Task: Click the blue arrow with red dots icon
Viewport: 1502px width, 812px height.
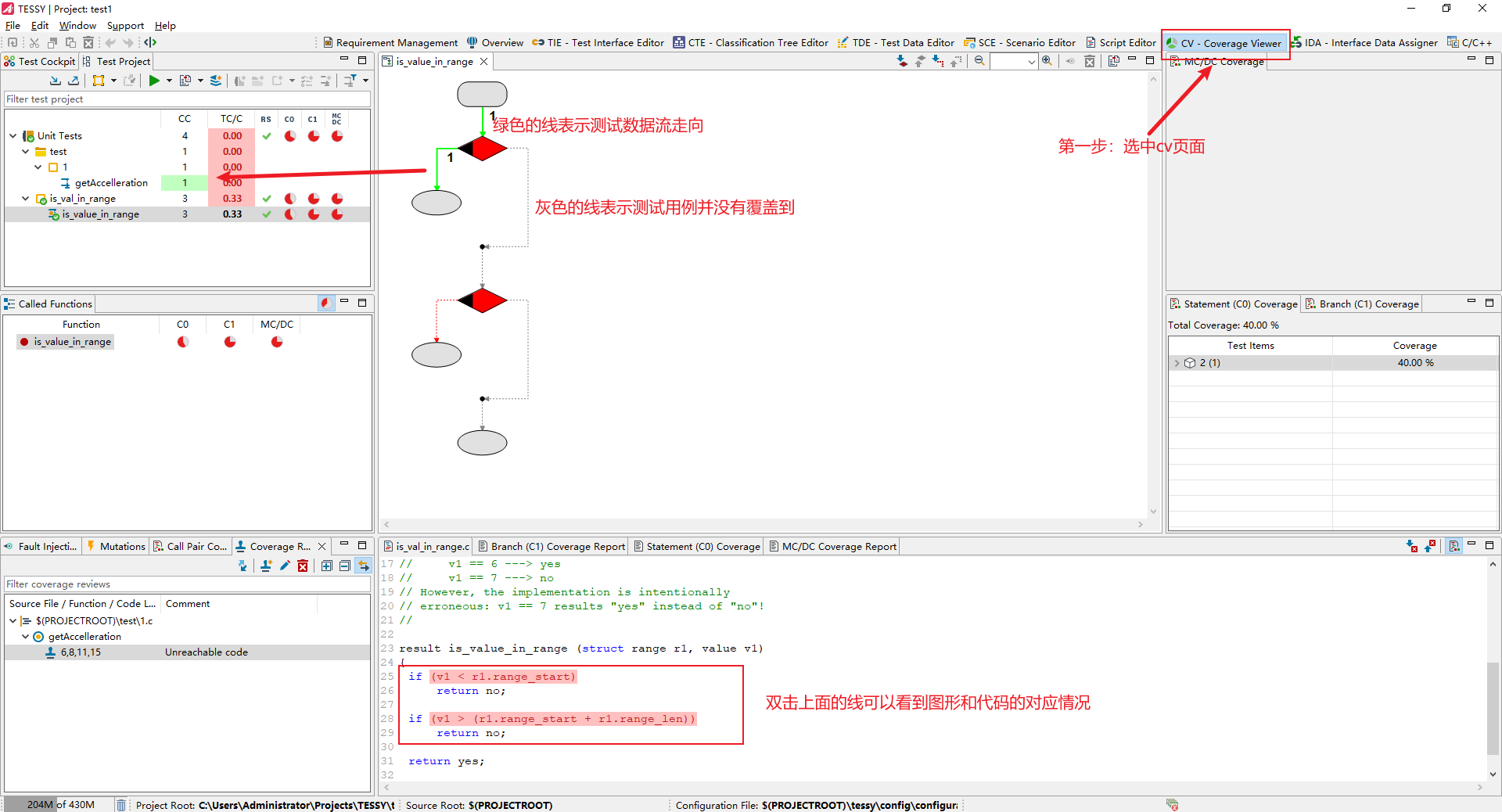Action: [938, 61]
